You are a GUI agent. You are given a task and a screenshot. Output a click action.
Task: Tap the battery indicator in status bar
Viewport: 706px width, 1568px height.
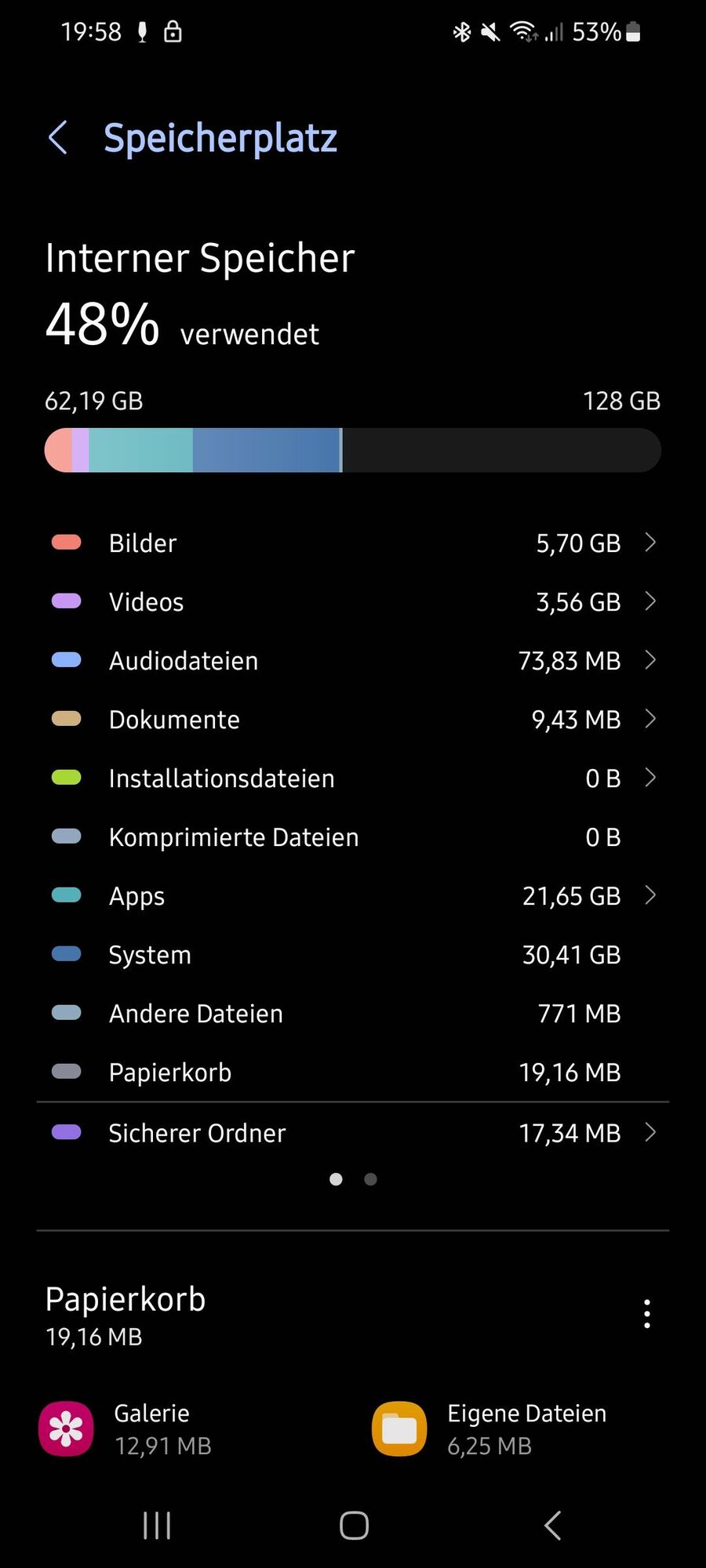634,32
